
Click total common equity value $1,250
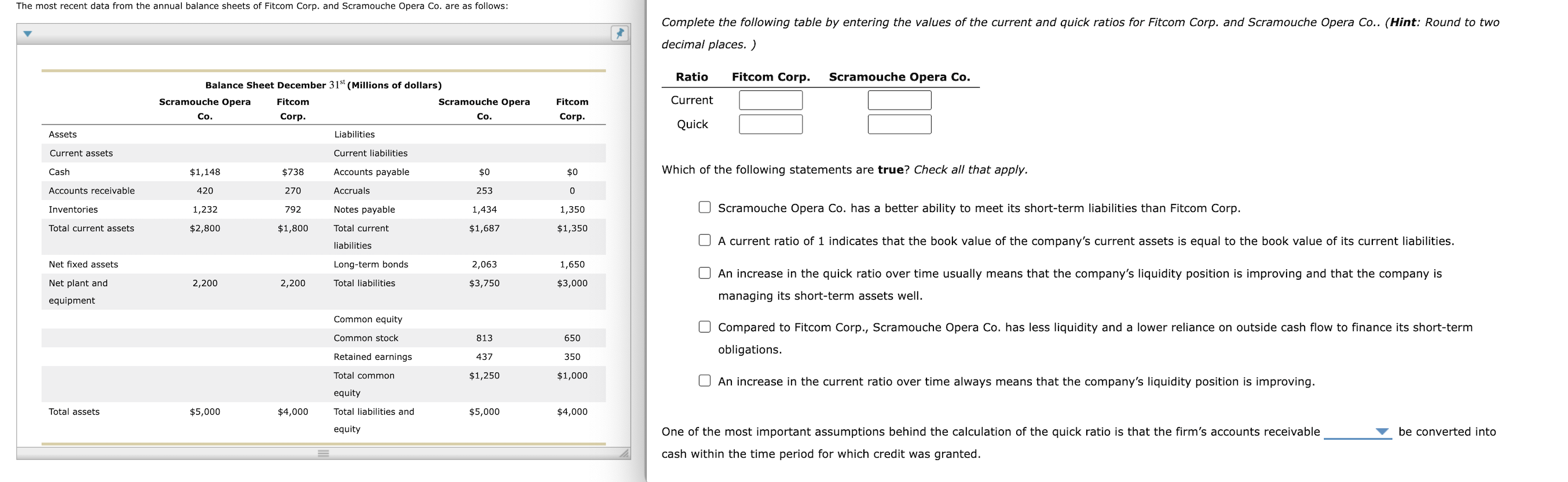point(485,376)
